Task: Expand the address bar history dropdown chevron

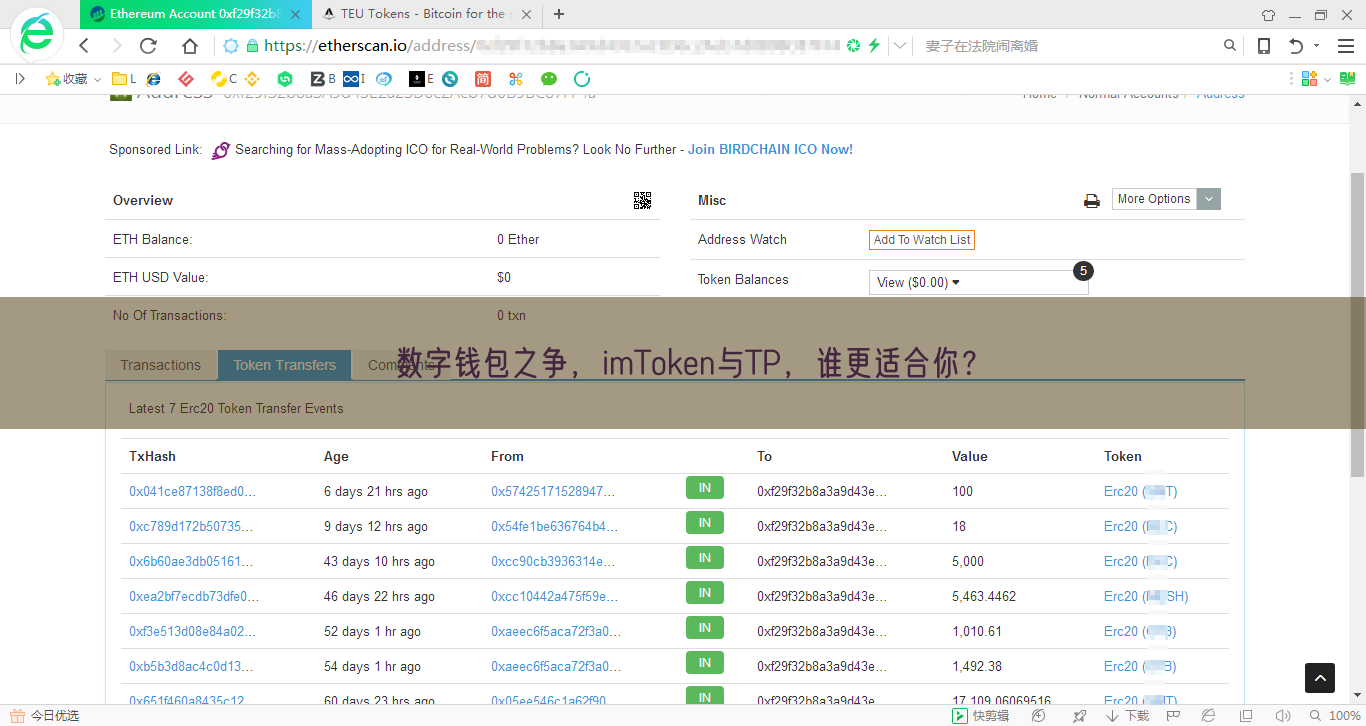Action: tap(901, 46)
